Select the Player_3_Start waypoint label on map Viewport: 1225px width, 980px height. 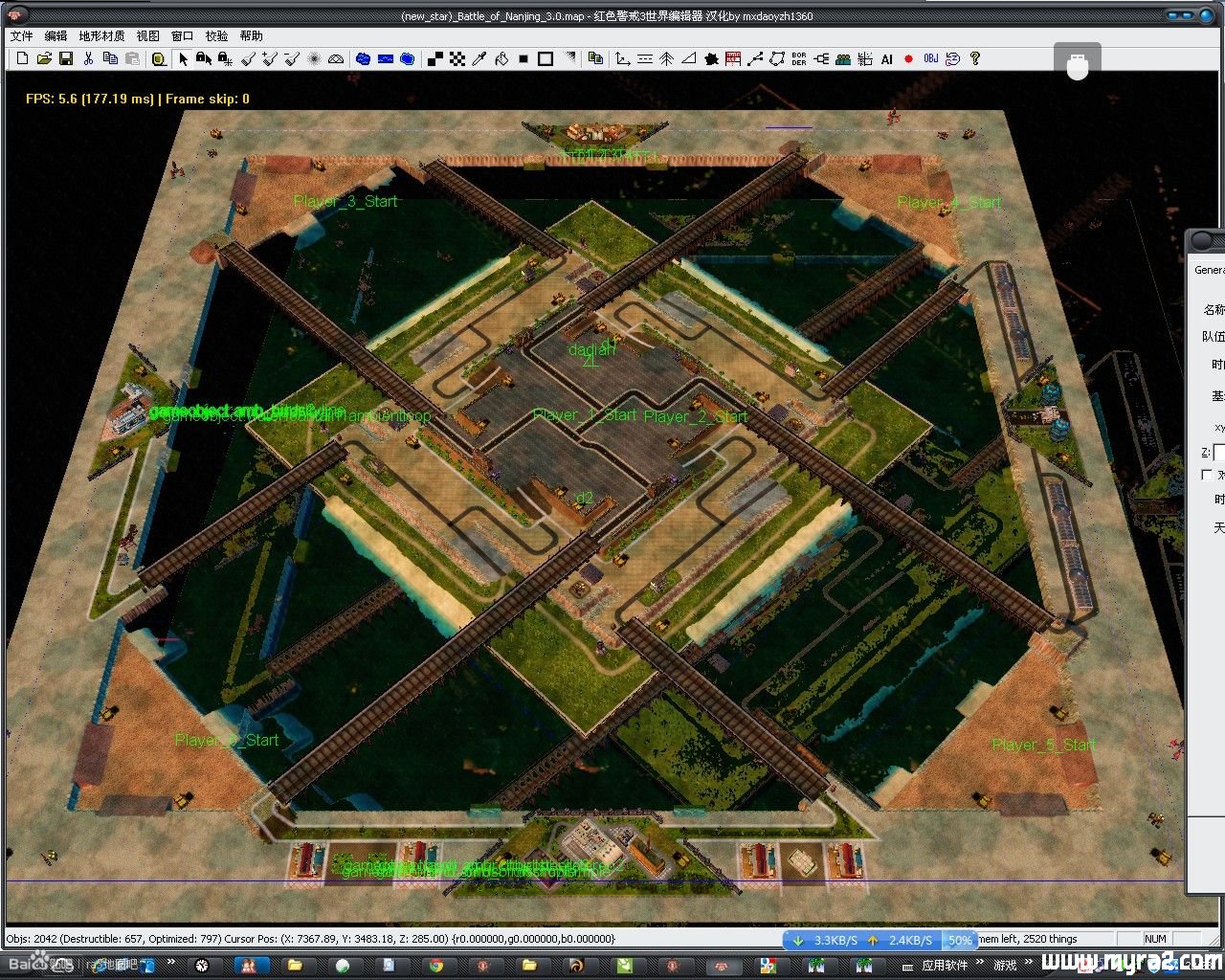point(345,201)
